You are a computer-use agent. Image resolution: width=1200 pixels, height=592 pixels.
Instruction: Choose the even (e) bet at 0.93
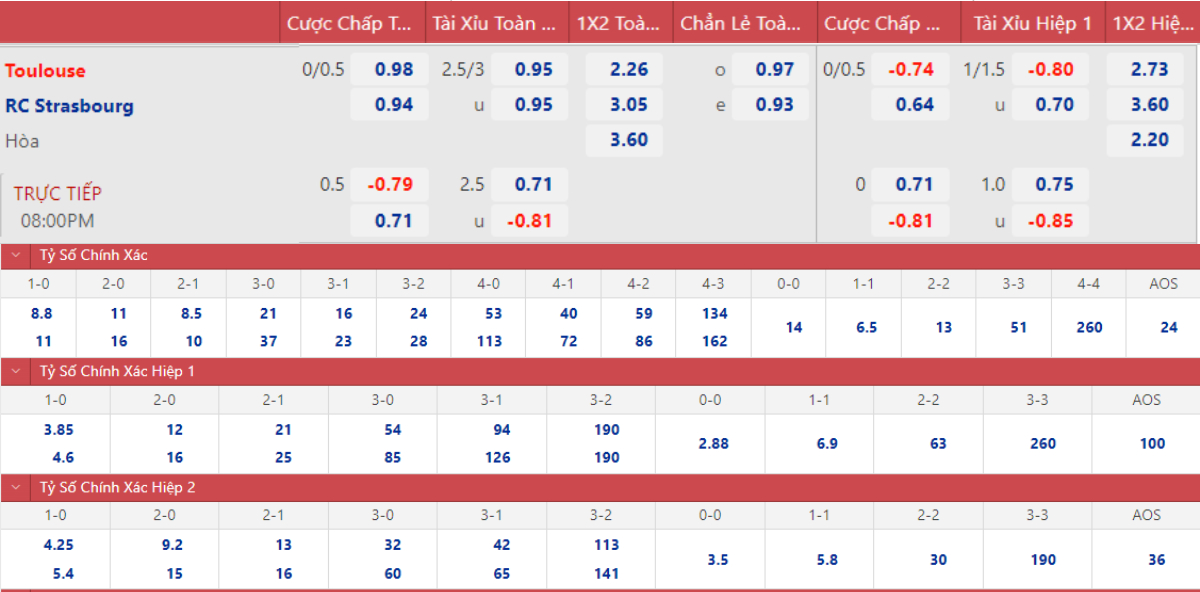pos(774,105)
